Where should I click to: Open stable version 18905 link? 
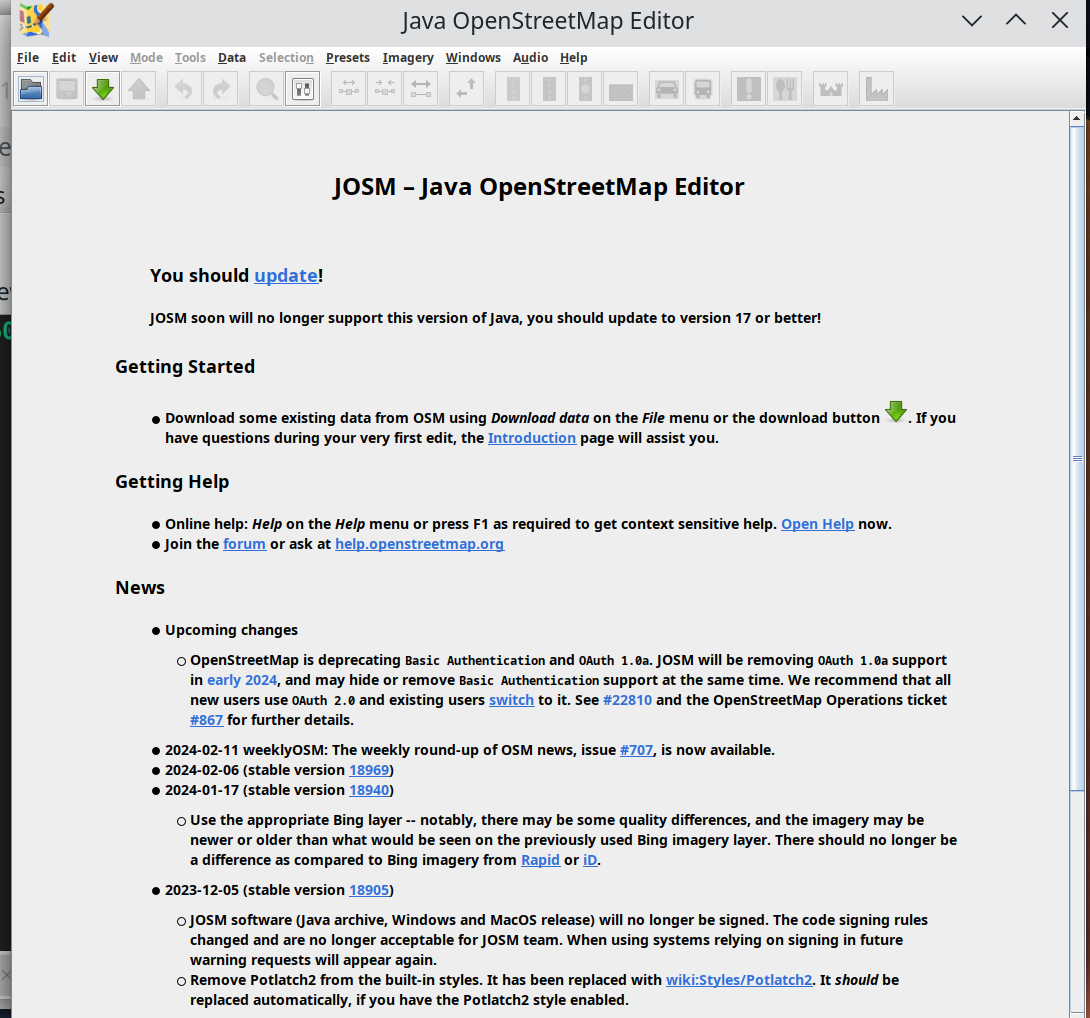[369, 891]
